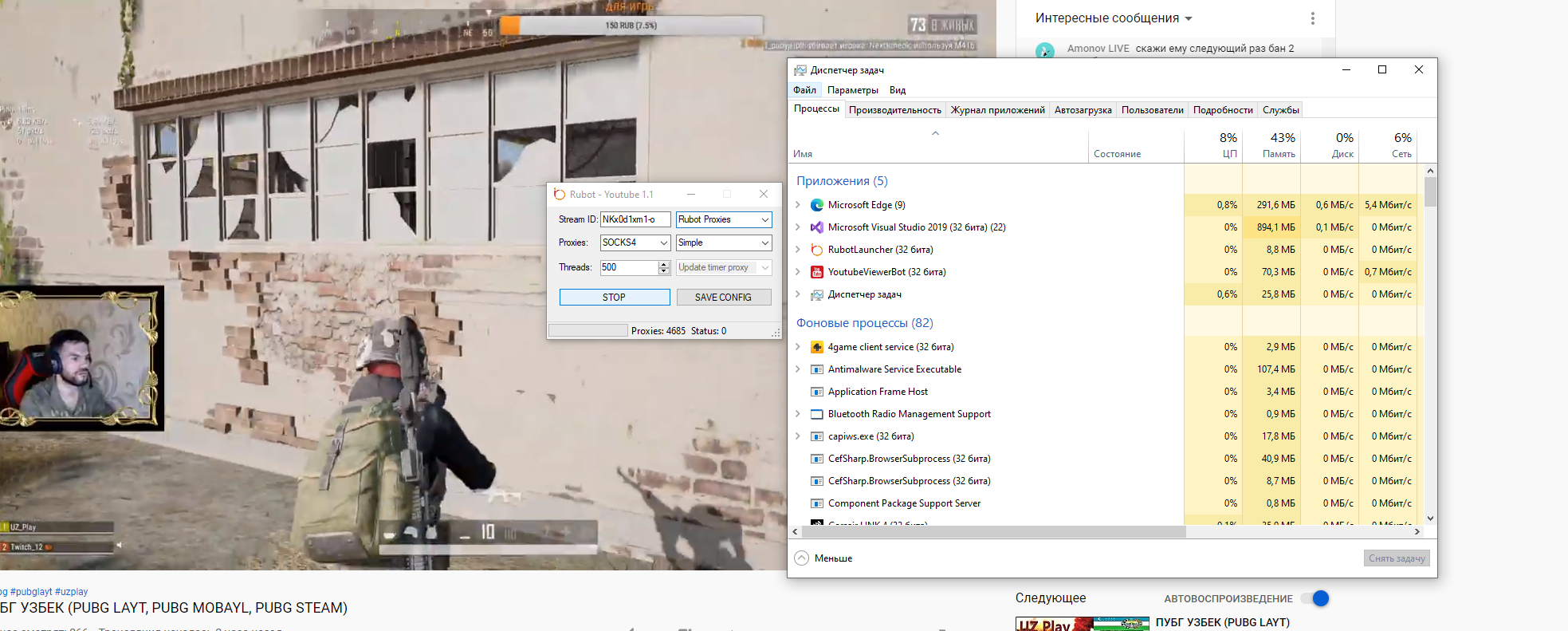
Task: Toggle the autoplay switch off
Action: (1315, 598)
